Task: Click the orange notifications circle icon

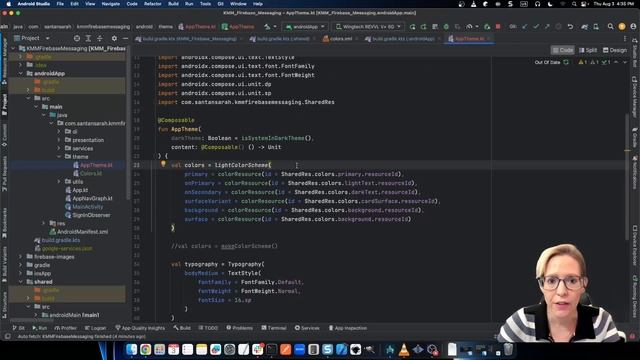Action: [x=622, y=27]
